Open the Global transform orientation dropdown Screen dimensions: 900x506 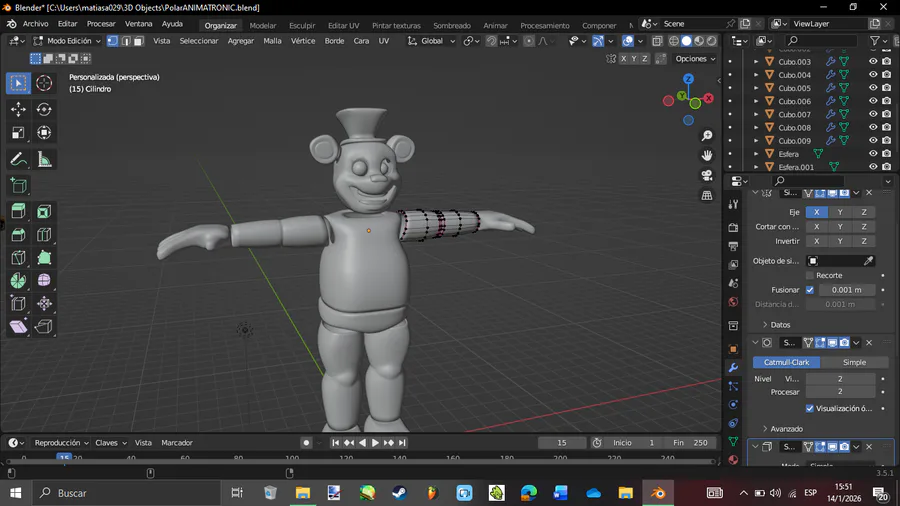pyautogui.click(x=432, y=41)
